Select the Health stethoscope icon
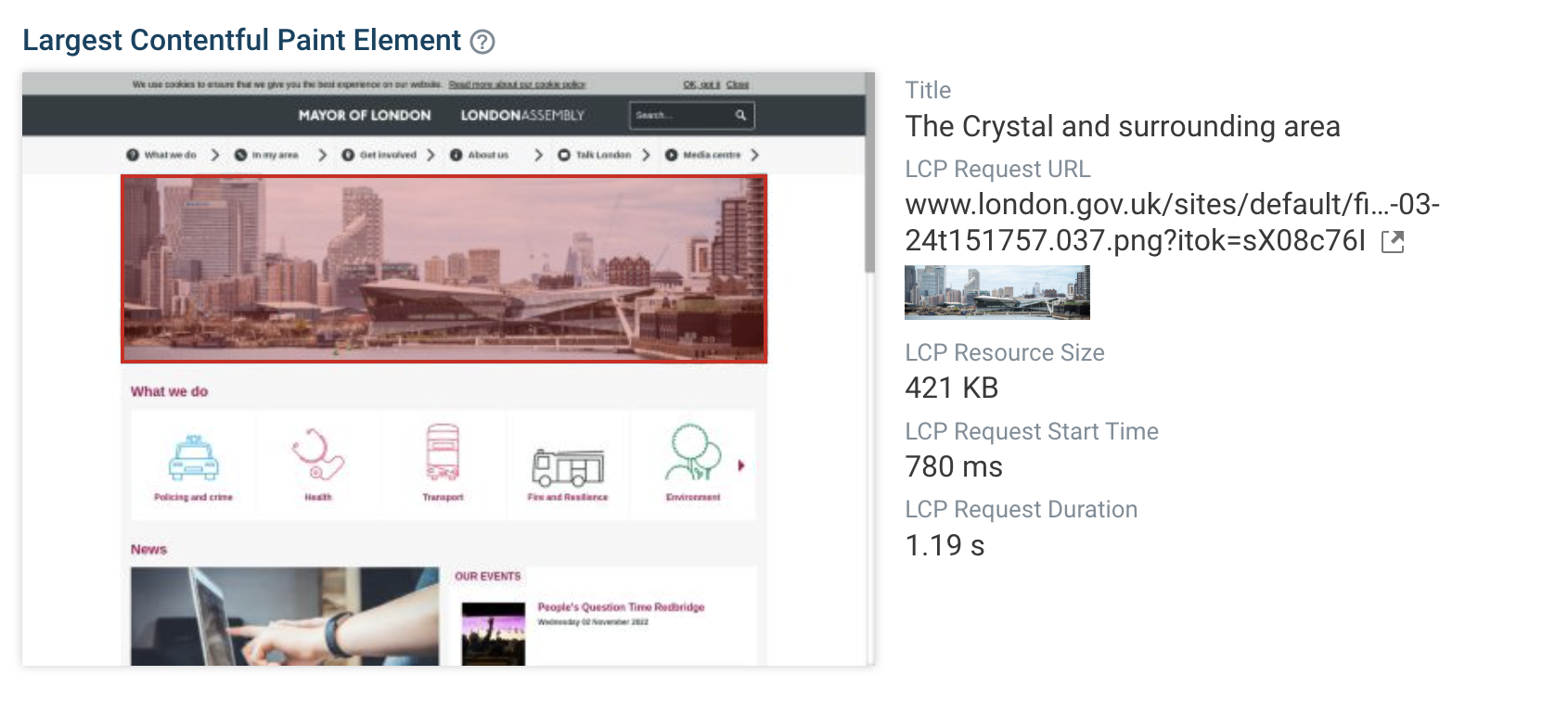Screen dimensions: 1568x701 [x=317, y=454]
